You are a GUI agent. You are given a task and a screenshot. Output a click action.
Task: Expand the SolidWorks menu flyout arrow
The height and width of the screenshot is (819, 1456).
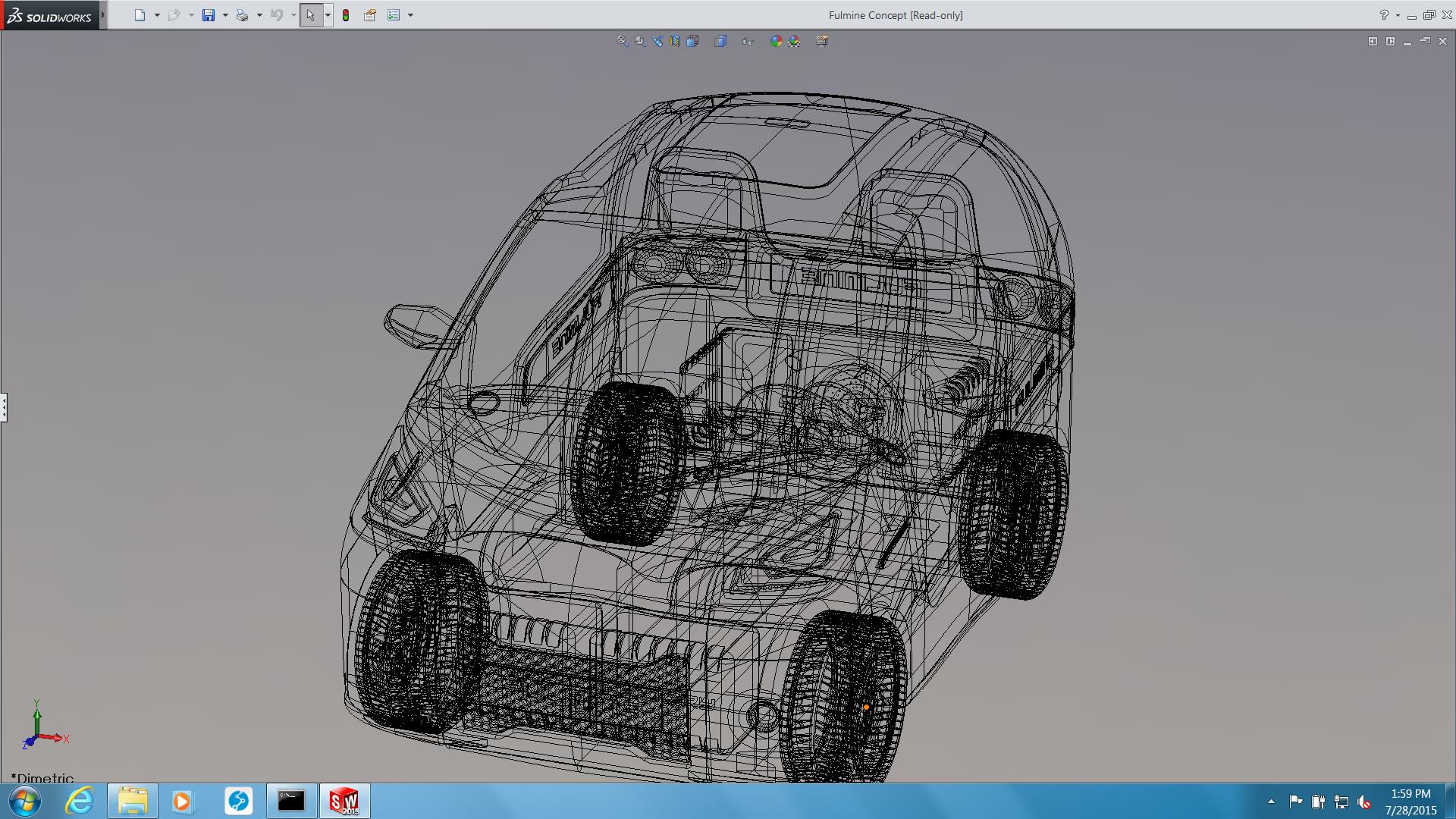(x=103, y=15)
